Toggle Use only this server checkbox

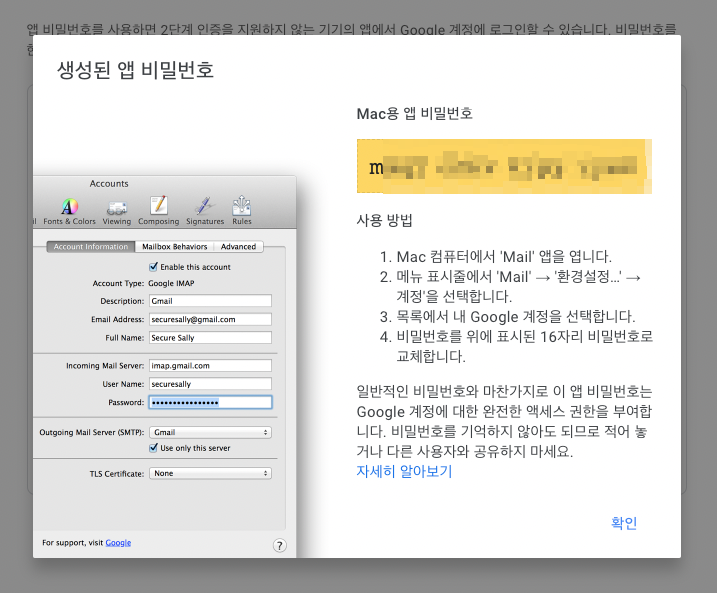point(154,448)
